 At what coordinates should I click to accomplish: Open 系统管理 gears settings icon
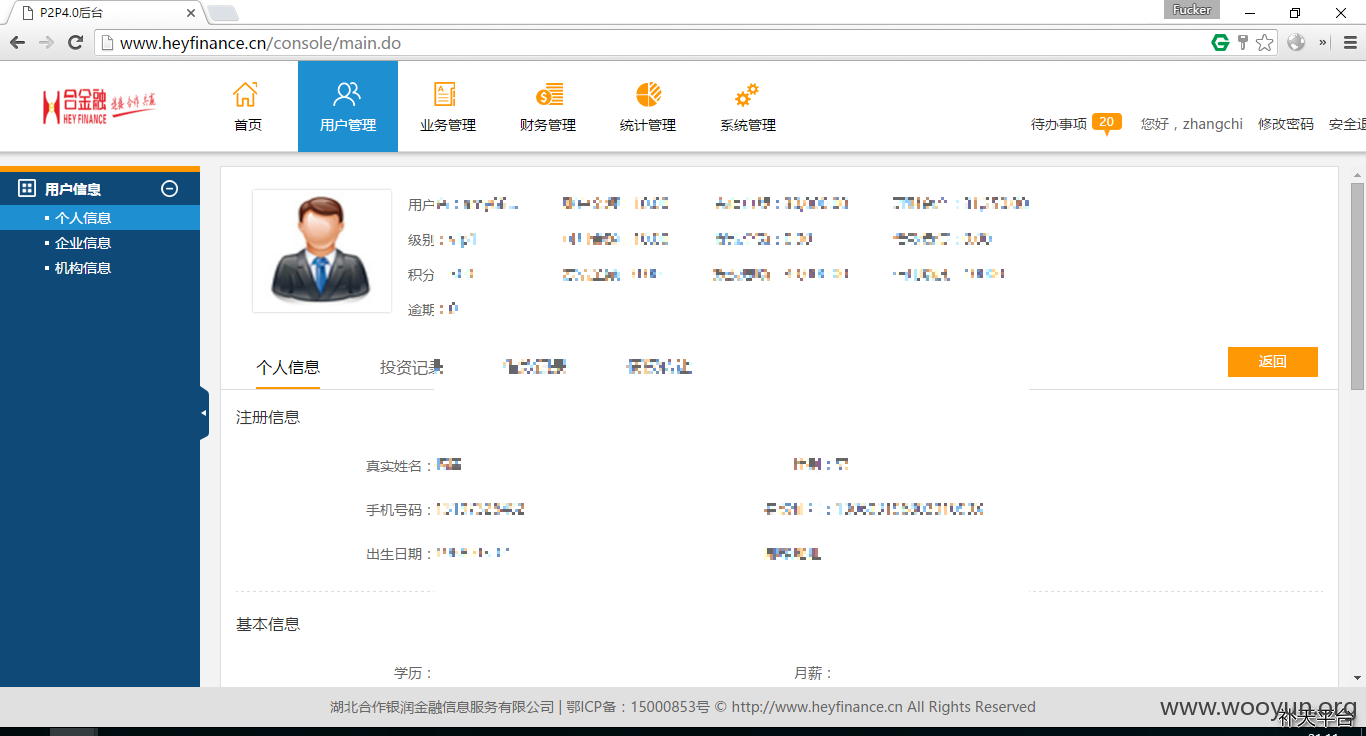pyautogui.click(x=747, y=95)
